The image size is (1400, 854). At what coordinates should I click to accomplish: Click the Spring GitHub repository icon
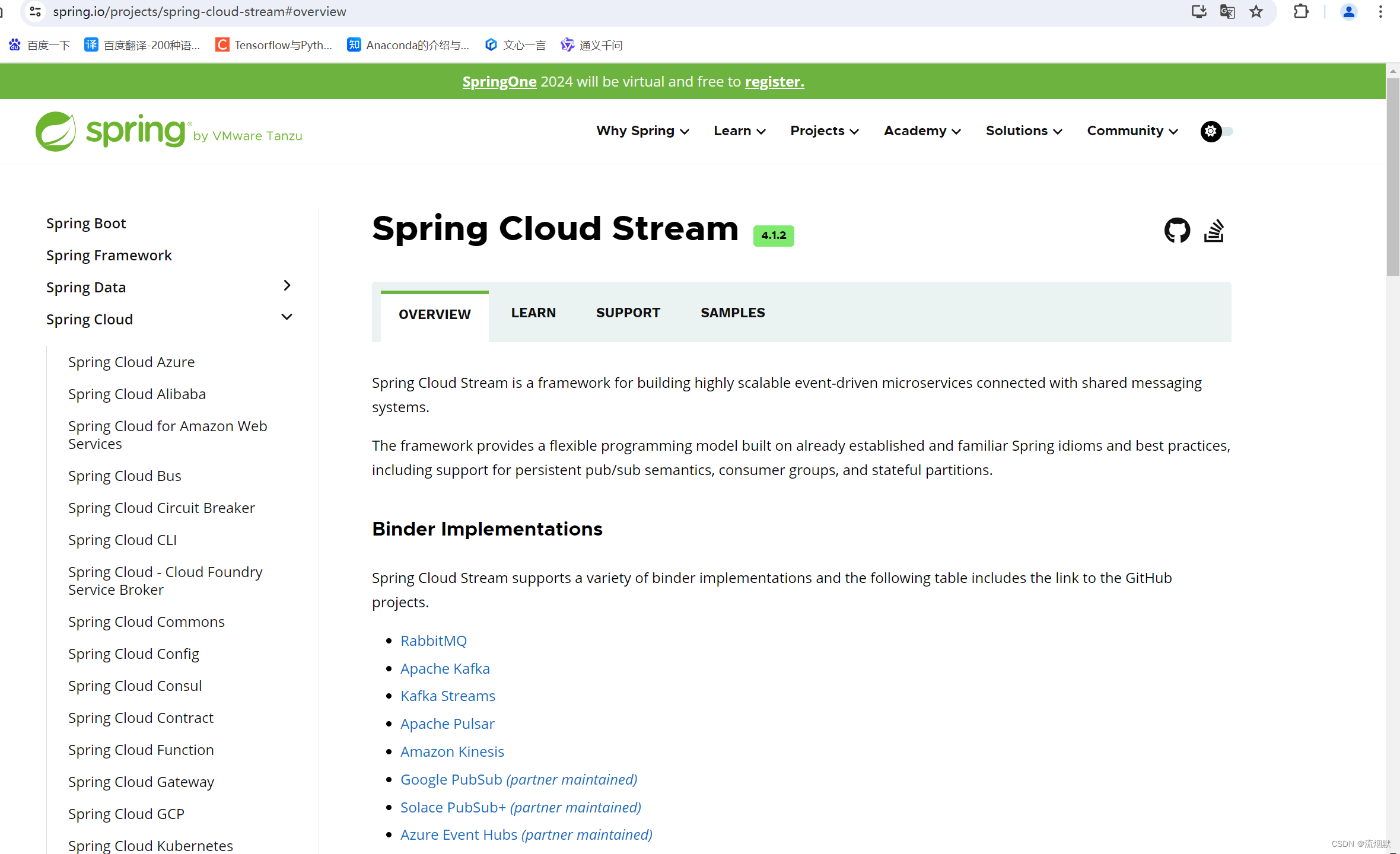tap(1177, 231)
